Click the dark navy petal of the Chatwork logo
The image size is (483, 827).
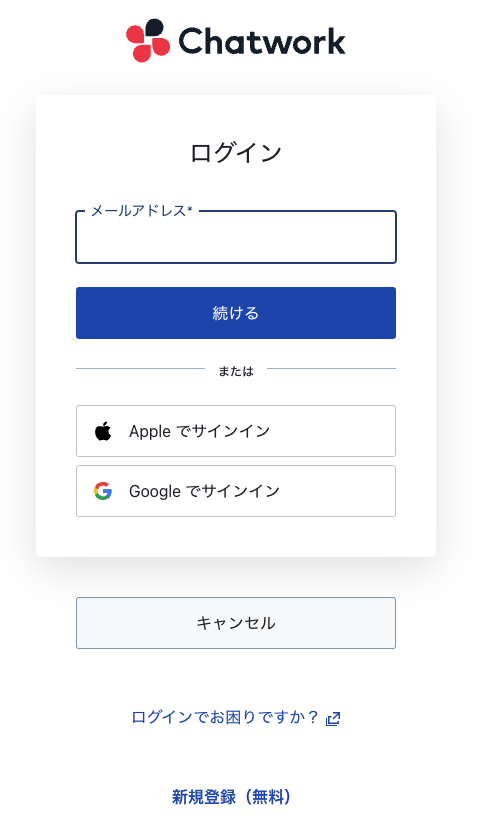[154, 28]
